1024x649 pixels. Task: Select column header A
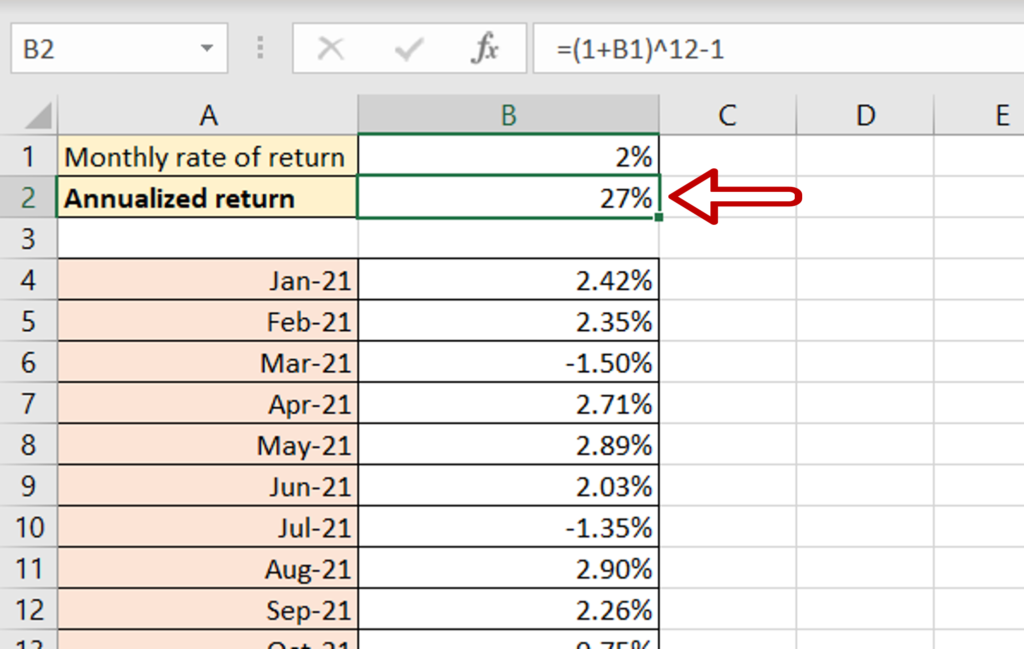pos(207,113)
